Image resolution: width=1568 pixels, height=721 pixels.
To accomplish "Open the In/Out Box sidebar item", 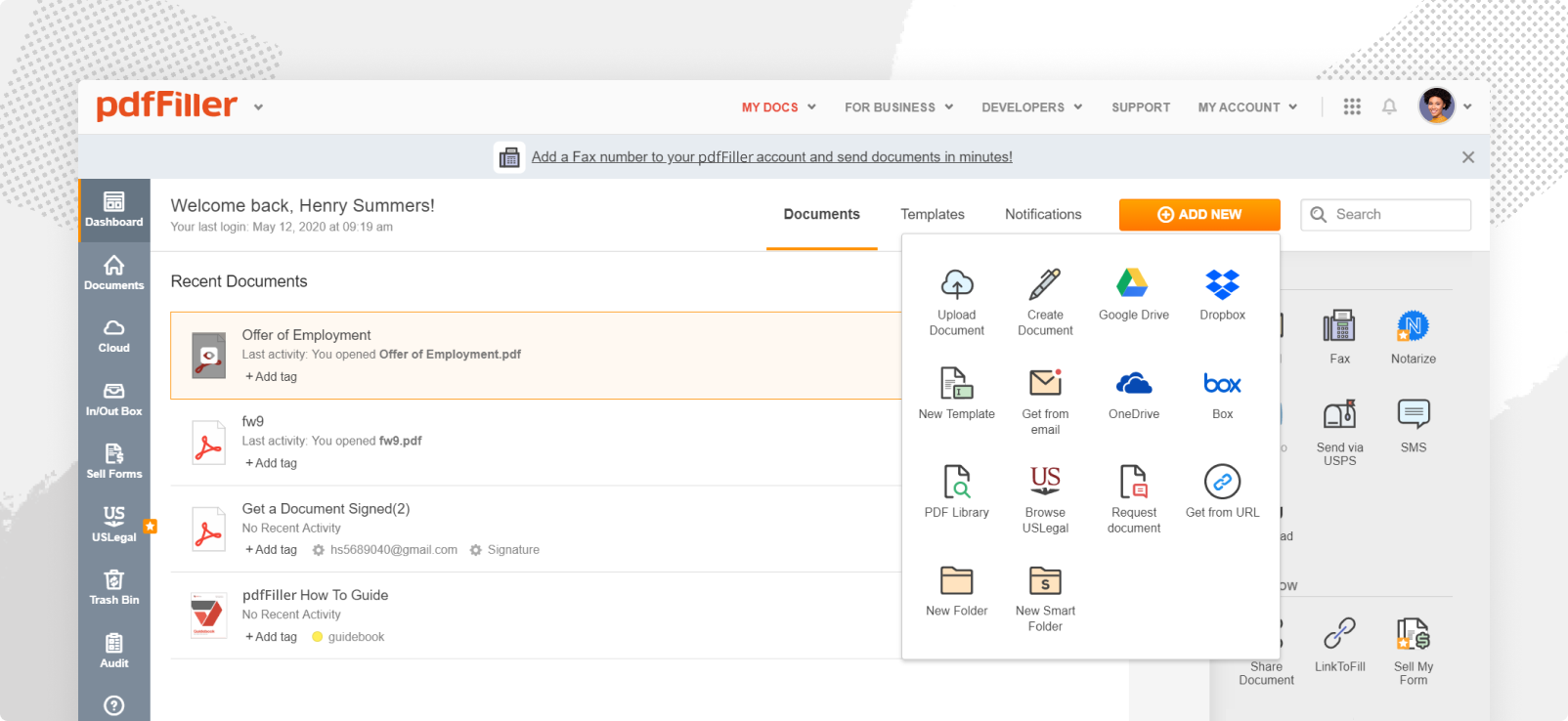I will point(114,400).
